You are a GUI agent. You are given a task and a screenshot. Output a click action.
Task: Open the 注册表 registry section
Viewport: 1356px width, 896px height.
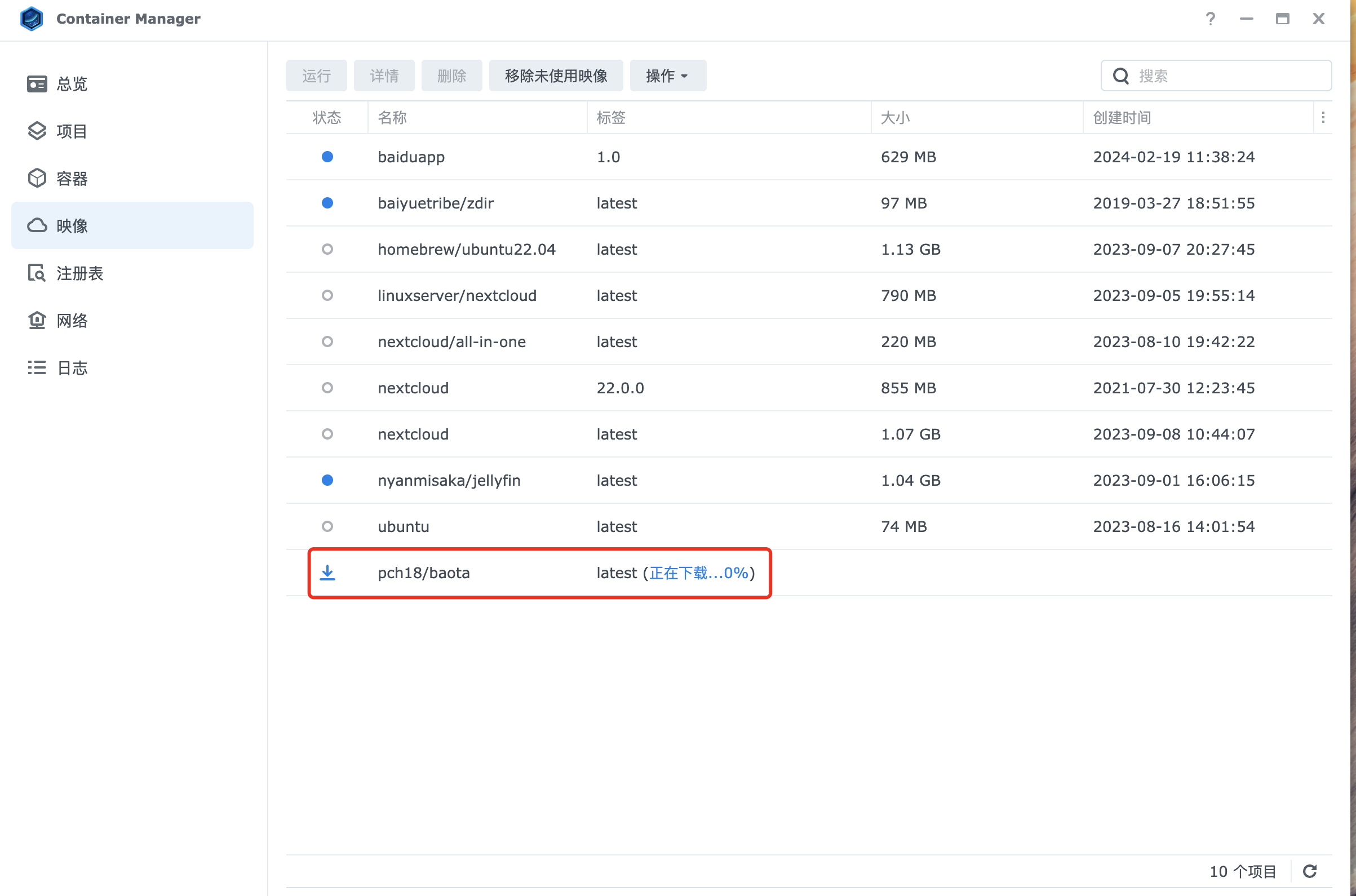[132, 273]
